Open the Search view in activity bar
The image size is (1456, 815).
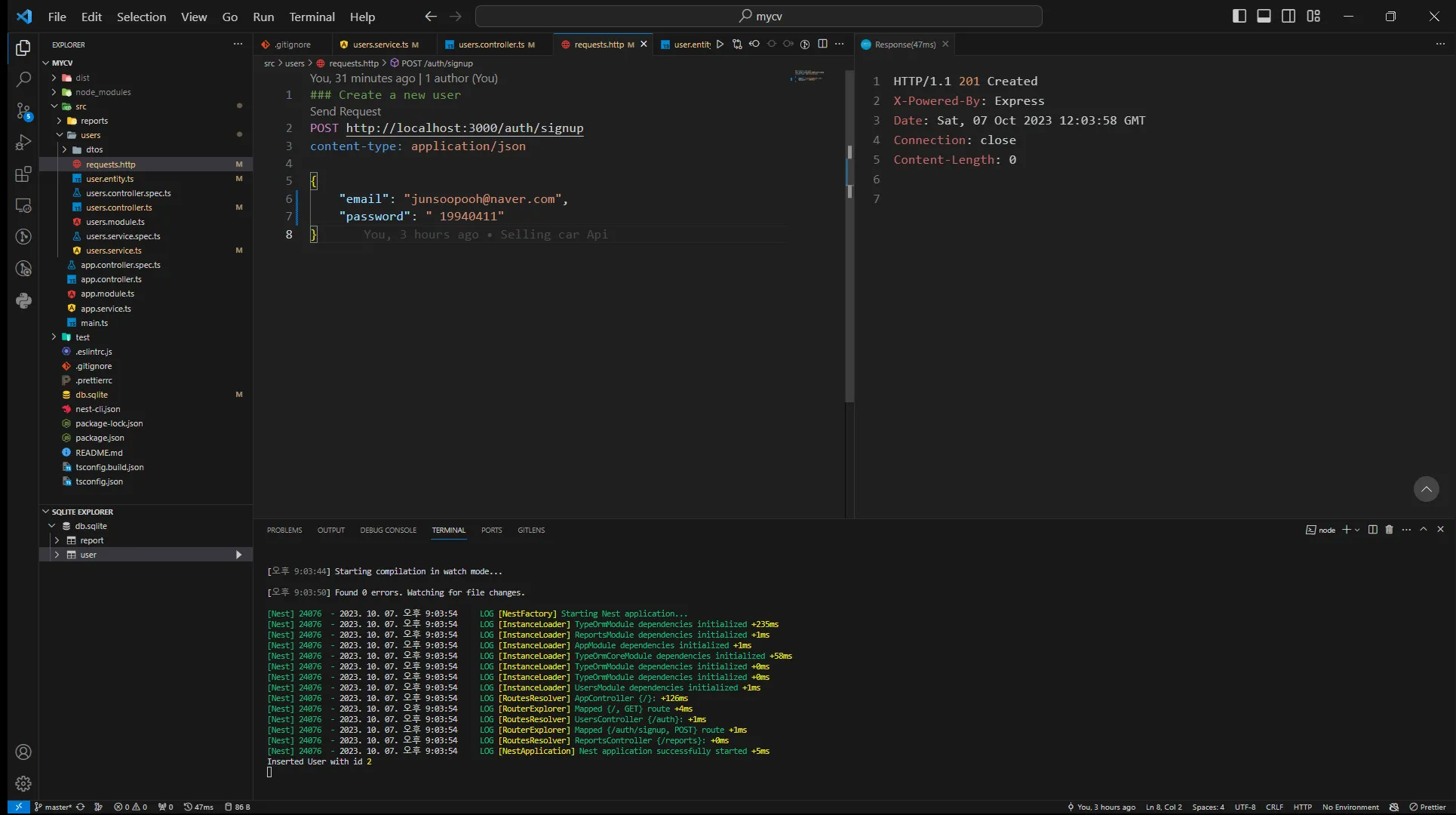click(23, 79)
